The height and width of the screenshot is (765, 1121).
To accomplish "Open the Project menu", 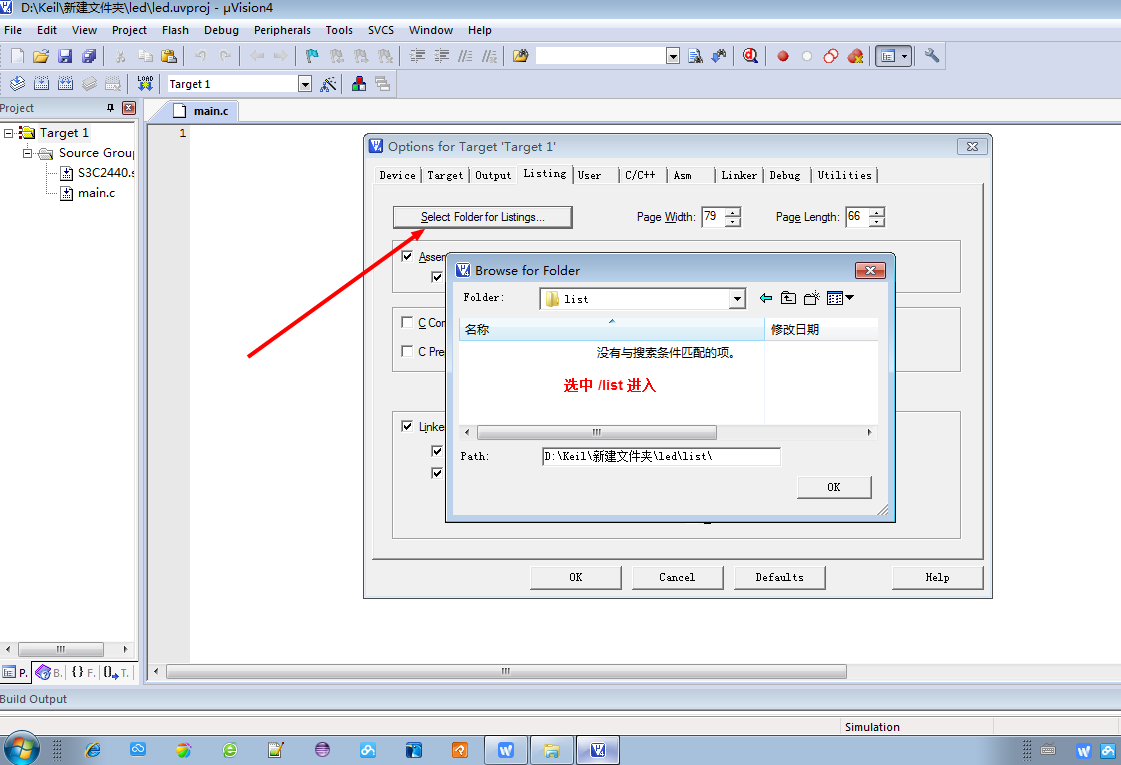I will pos(129,30).
